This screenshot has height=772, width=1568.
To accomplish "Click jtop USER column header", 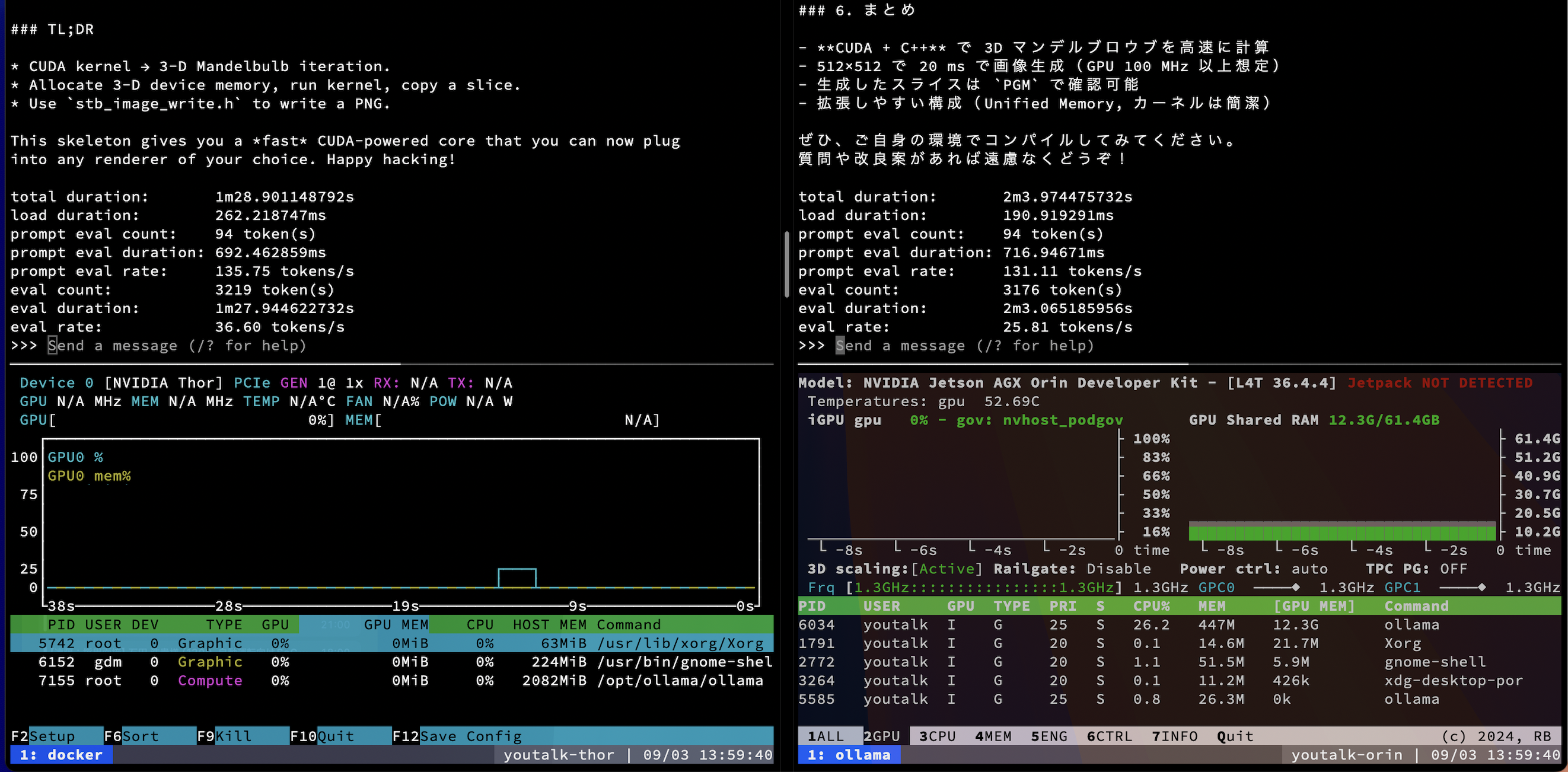I will click(x=881, y=606).
